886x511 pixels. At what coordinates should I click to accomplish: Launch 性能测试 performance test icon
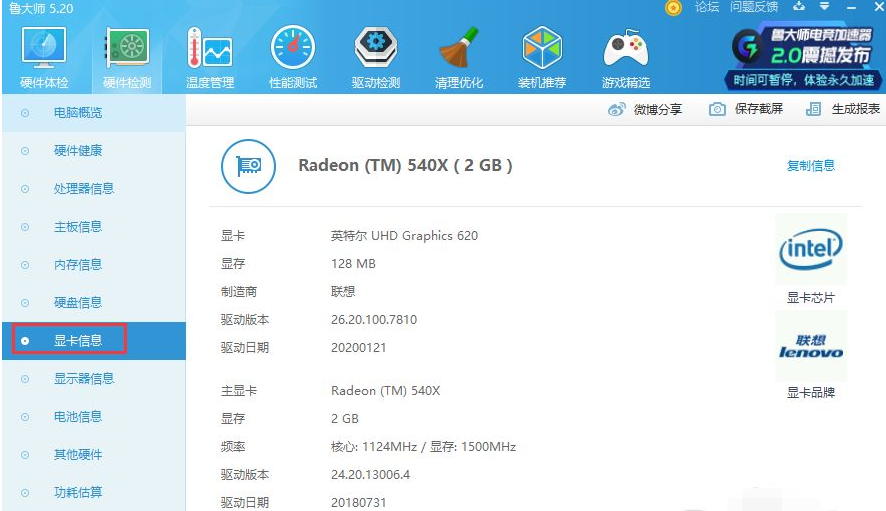tap(293, 47)
